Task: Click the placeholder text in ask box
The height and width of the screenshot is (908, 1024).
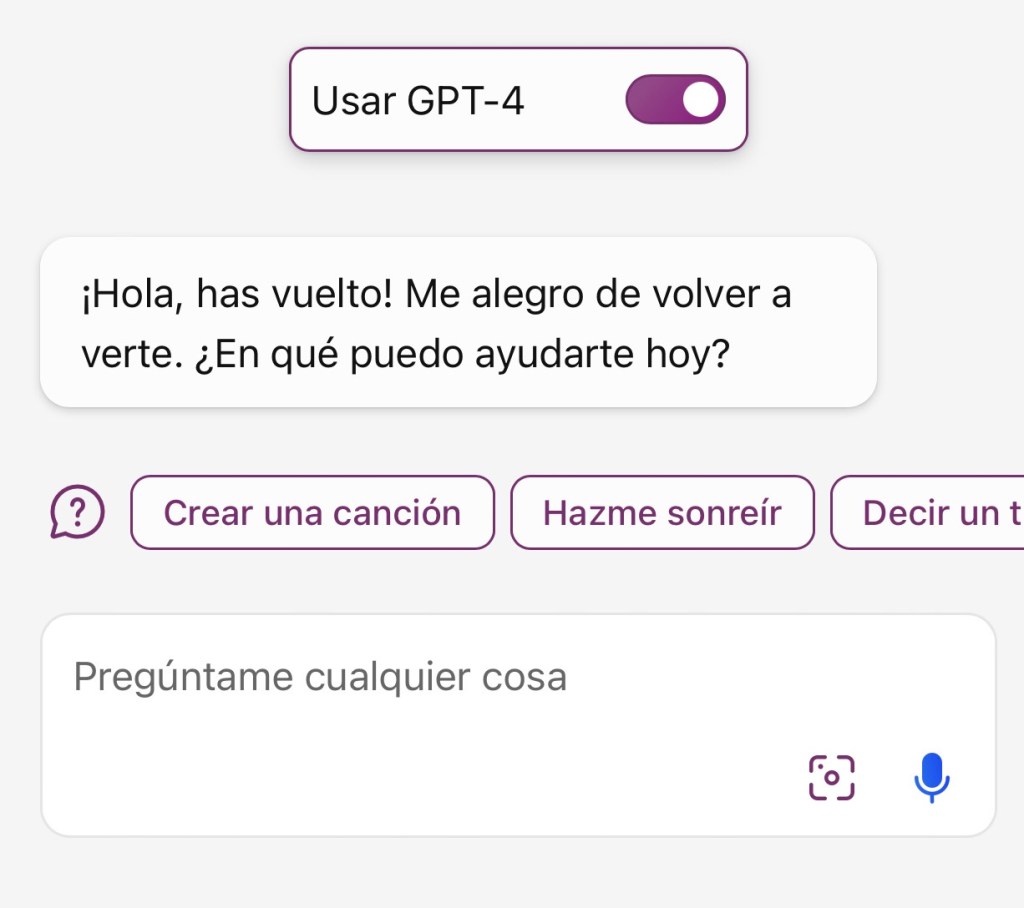Action: [320, 678]
